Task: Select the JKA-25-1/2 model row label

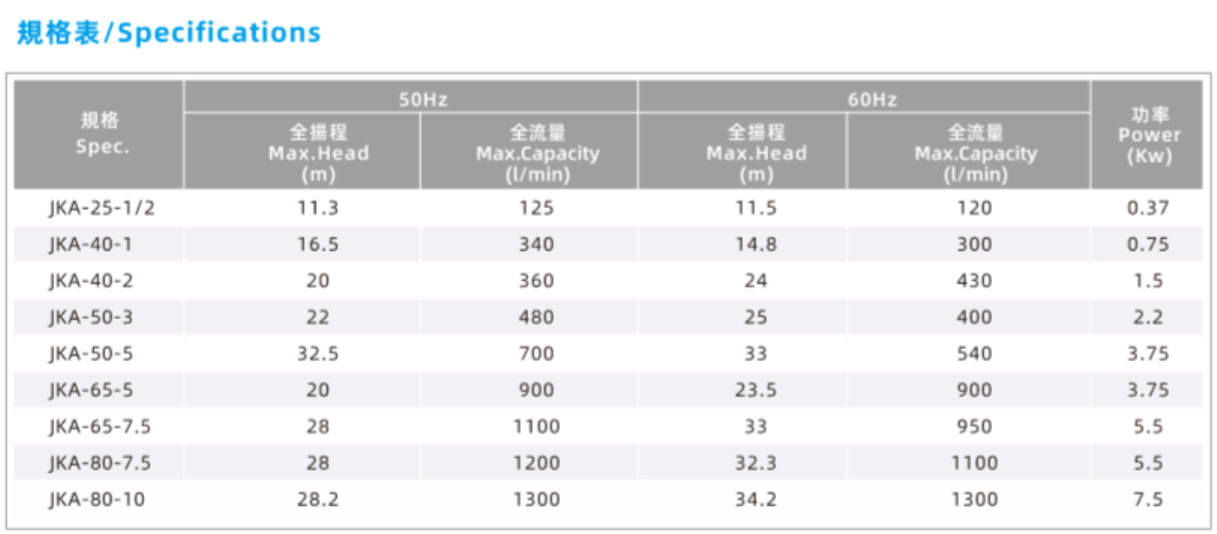Action: [100, 208]
